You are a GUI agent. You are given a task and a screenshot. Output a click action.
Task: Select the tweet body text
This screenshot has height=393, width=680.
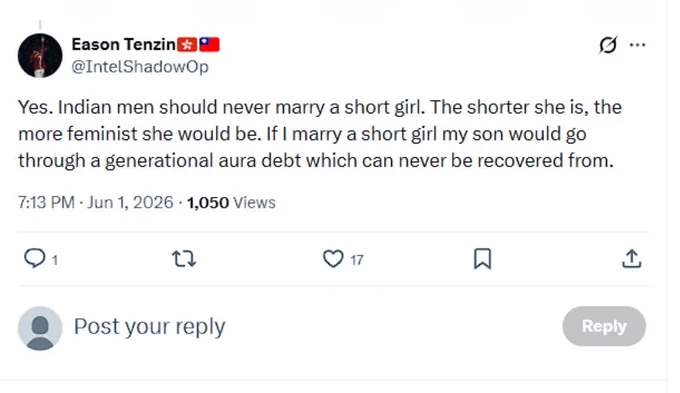click(320, 134)
